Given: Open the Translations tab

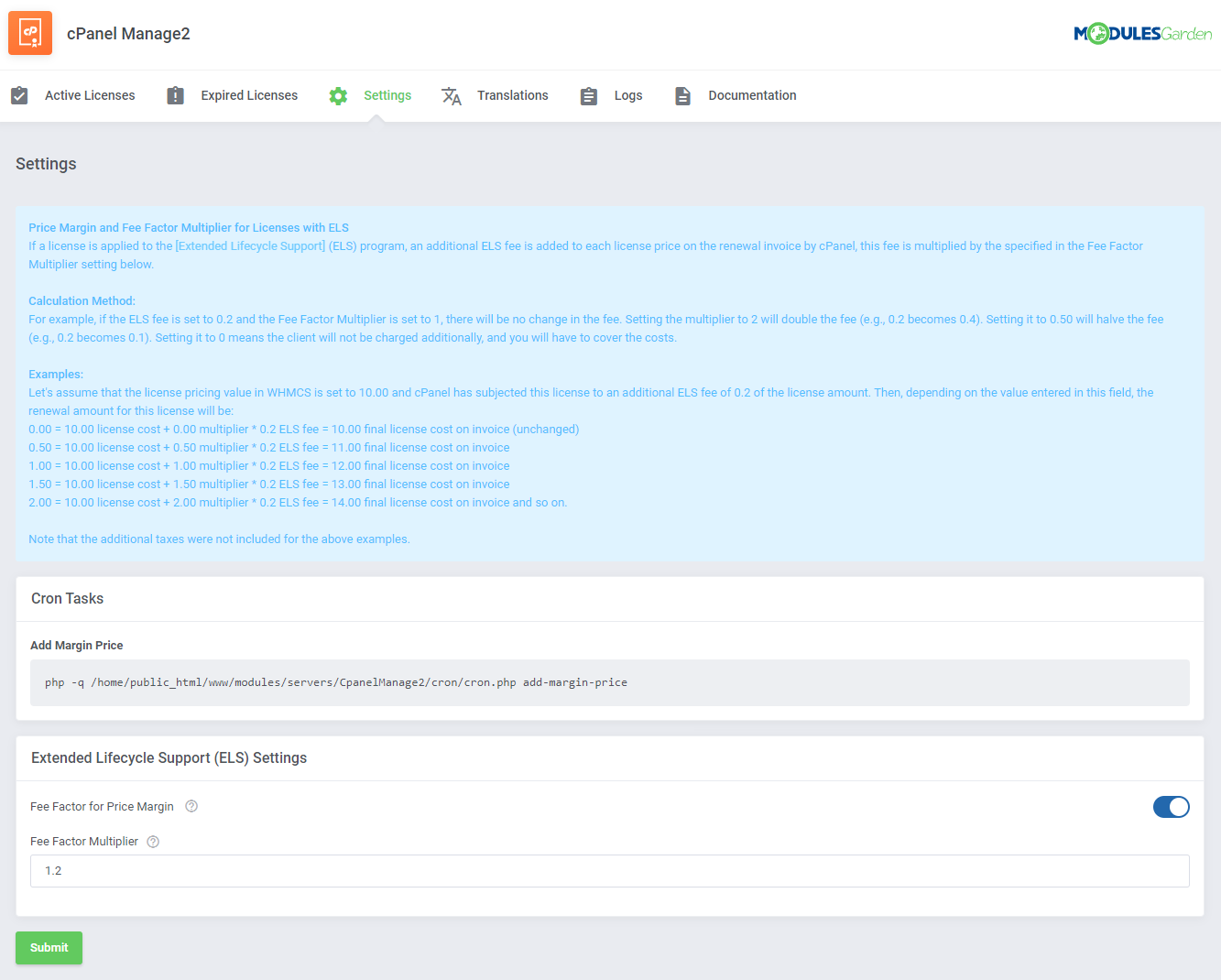Looking at the screenshot, I should click(512, 94).
